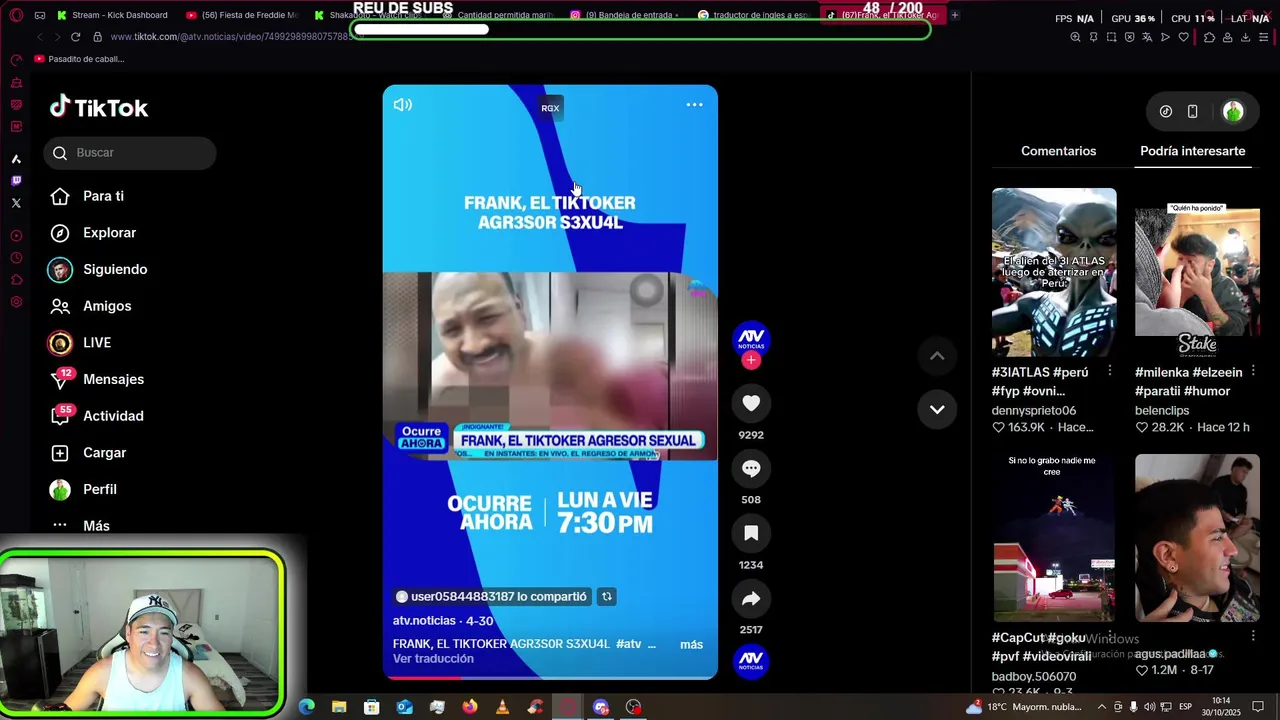
Task: Click the atv.noticias username link
Action: coord(424,621)
